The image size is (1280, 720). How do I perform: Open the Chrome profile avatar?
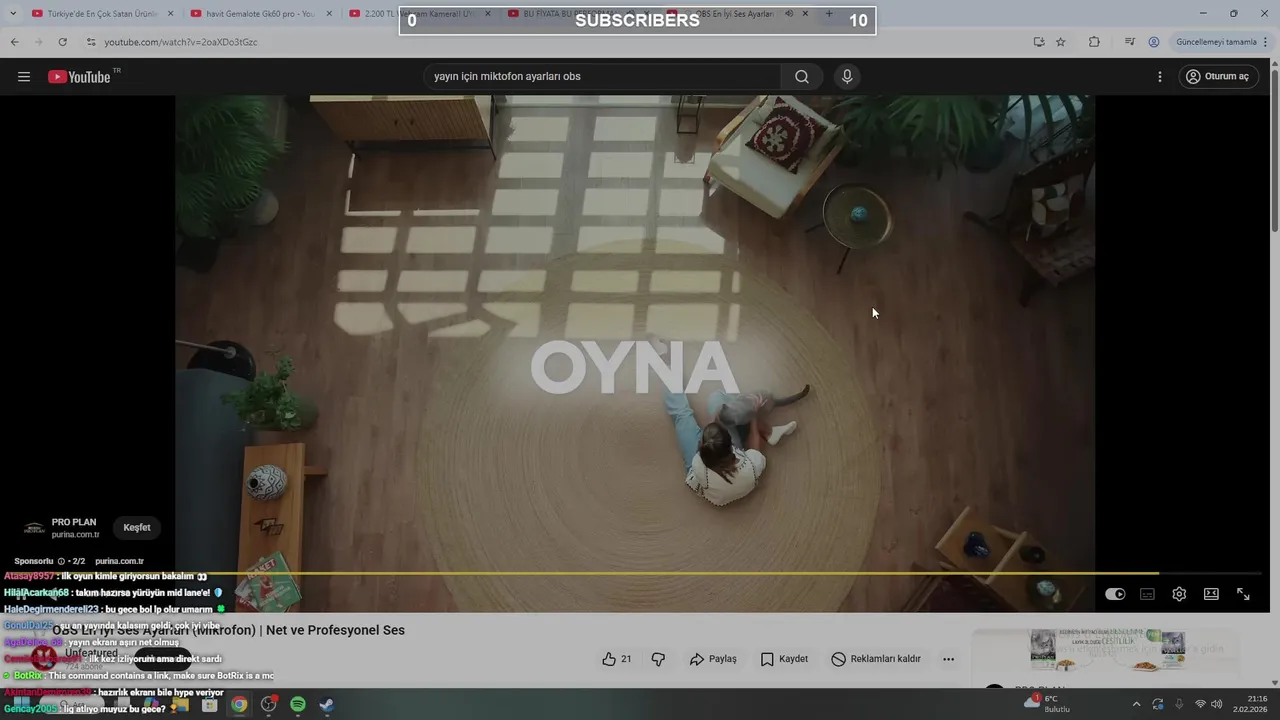pyautogui.click(x=1154, y=42)
